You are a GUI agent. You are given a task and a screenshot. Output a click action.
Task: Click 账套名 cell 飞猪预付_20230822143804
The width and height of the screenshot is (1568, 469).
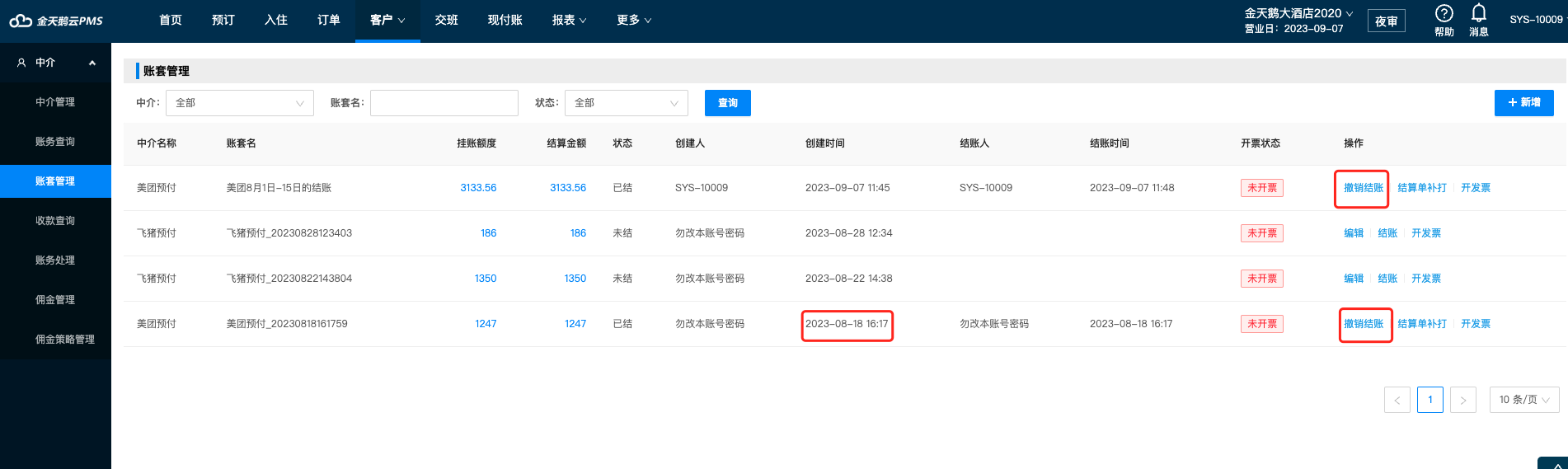[289, 279]
